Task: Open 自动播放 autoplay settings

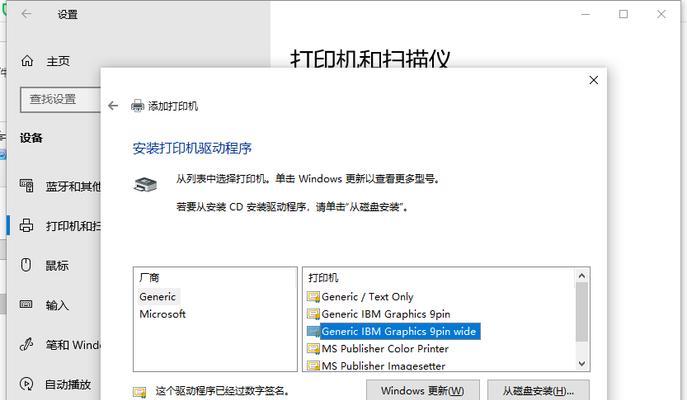Action: [68, 384]
